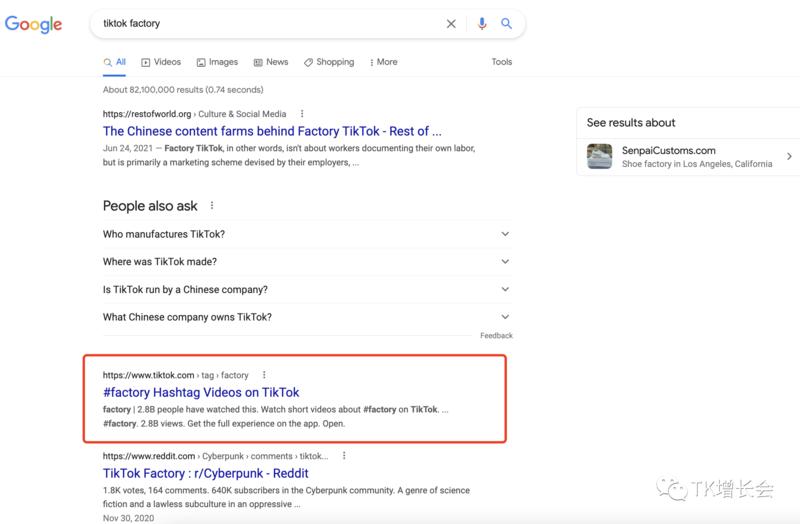Click the blue magnifier search button
The height and width of the screenshot is (524, 800).
point(507,24)
